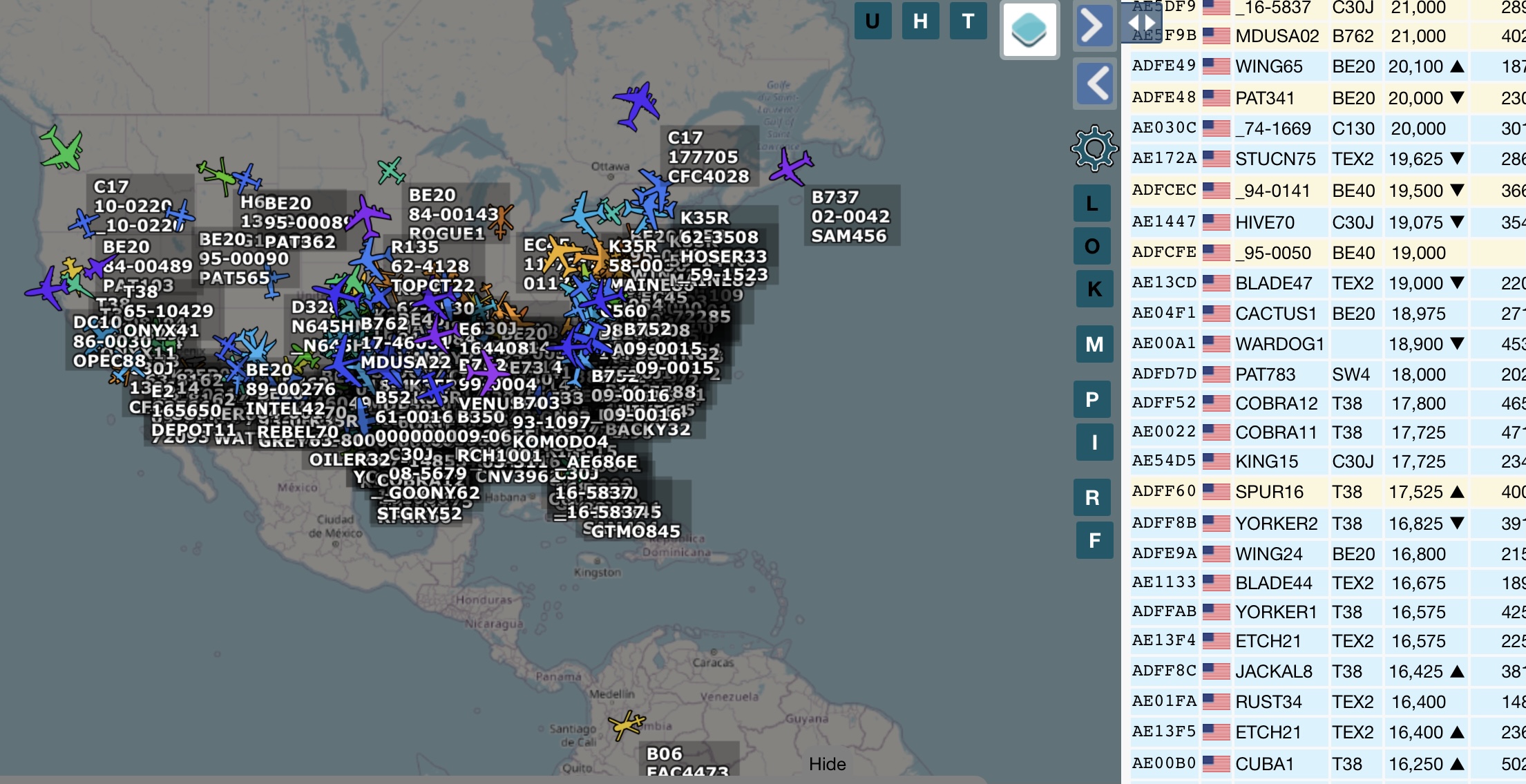The height and width of the screenshot is (784, 1526).
Task: Click the ONYX41 map label
Action: coord(161,330)
